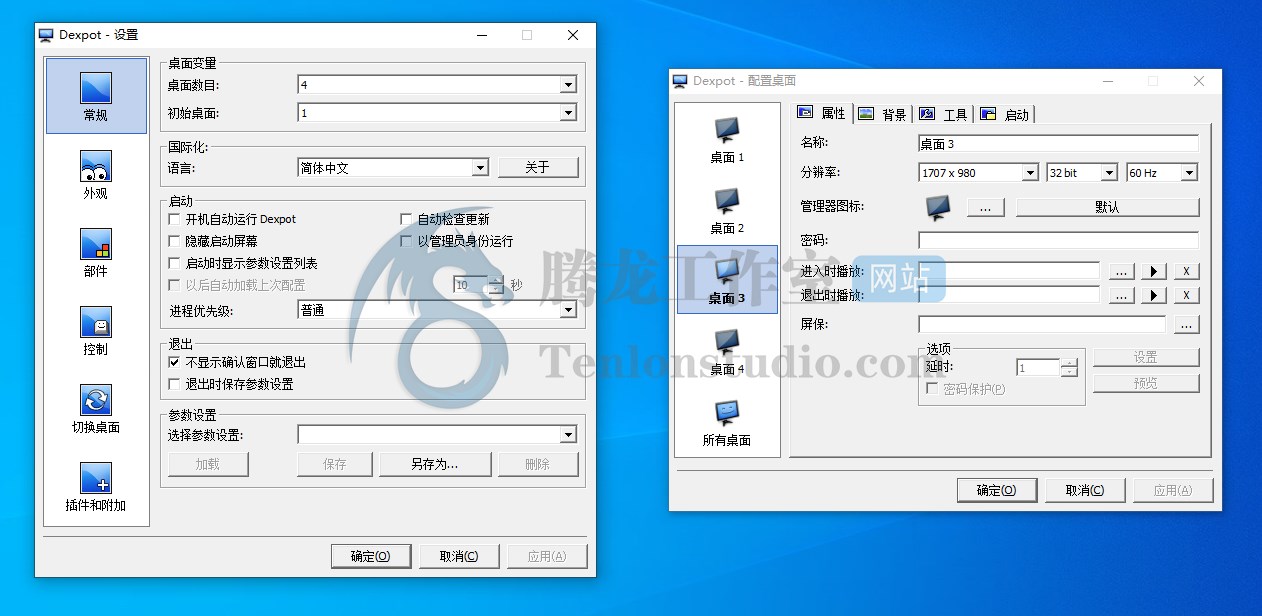
Task: Open the 60 Hz refresh rate dropdown
Action: (1188, 173)
